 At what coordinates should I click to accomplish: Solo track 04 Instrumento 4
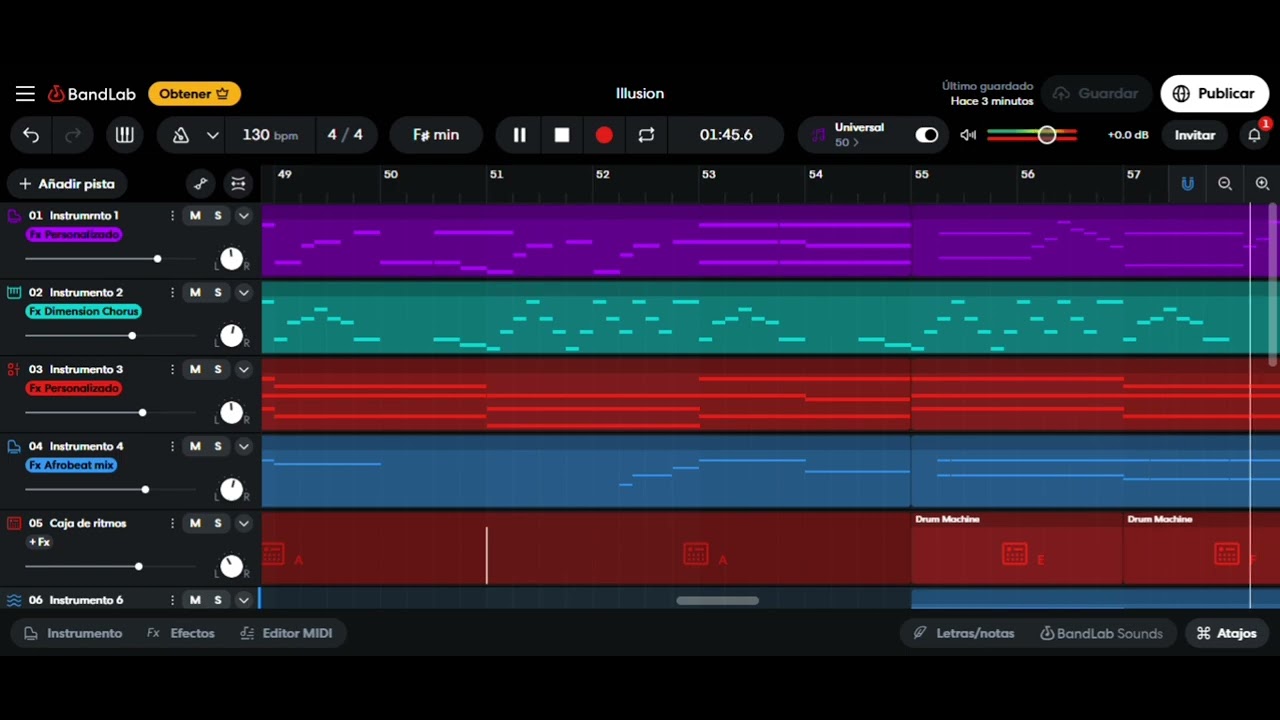point(218,447)
